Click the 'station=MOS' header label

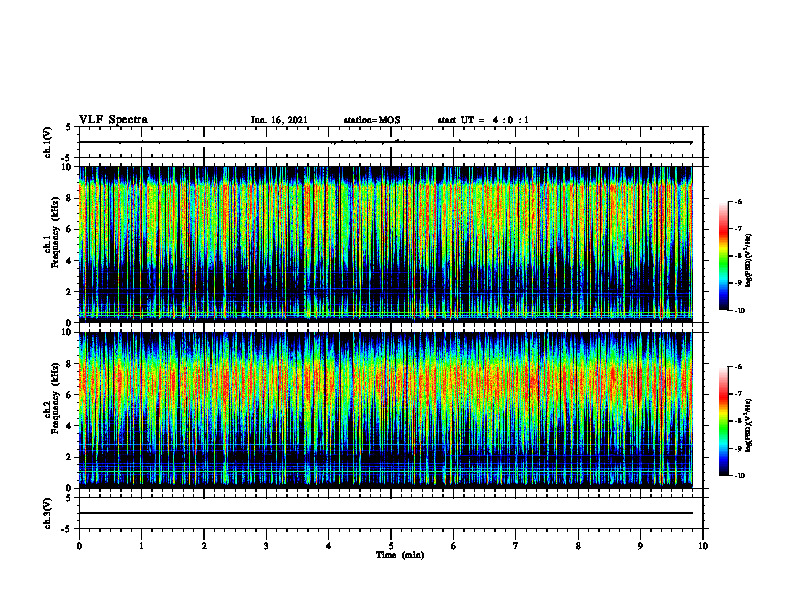372,120
